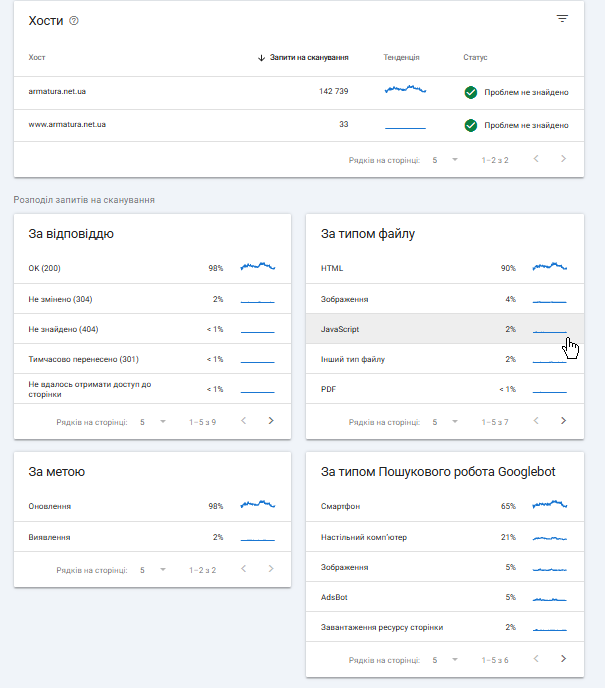The height and width of the screenshot is (688, 605).
Task: Sort by Запити на сканування arrow icon
Action: pyautogui.click(x=261, y=57)
